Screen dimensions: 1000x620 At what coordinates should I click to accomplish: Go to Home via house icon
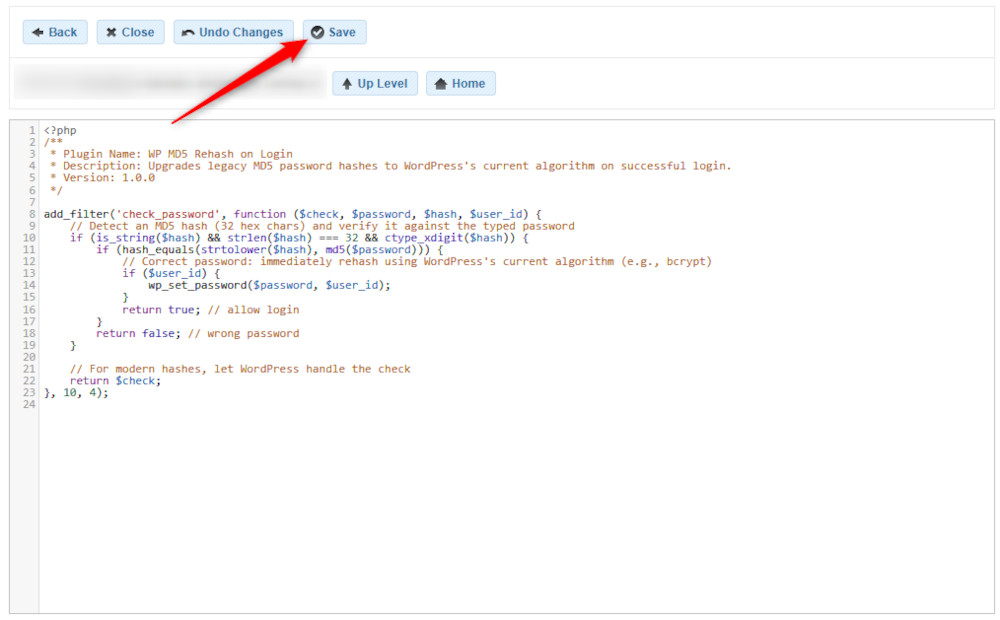pos(441,84)
